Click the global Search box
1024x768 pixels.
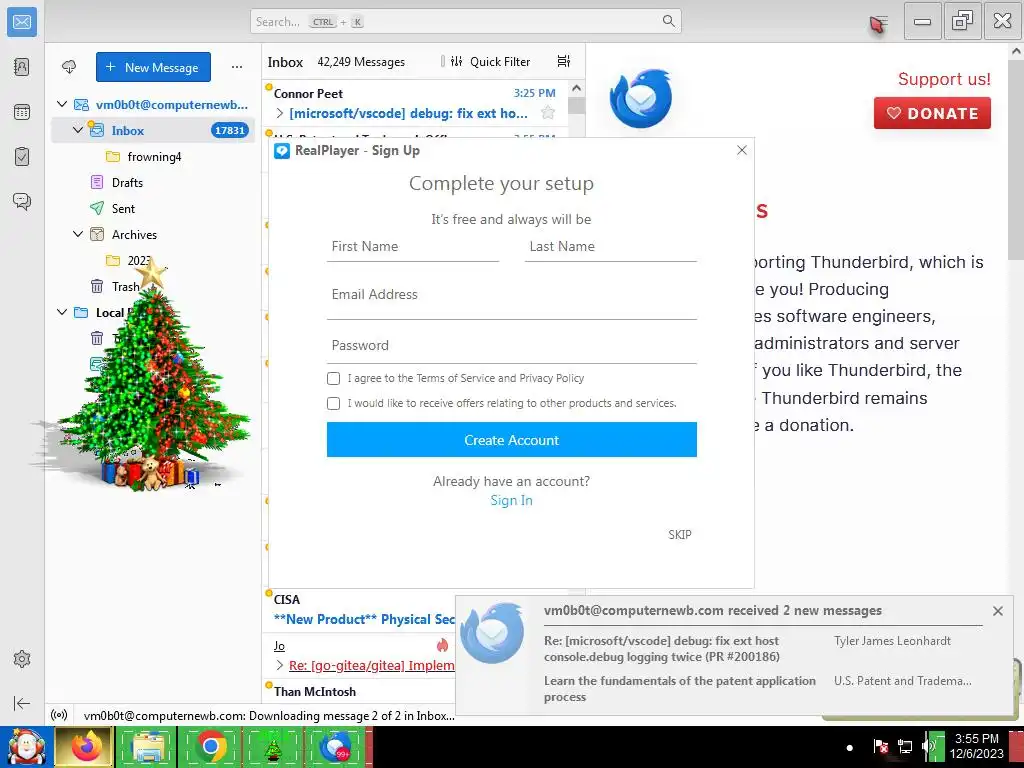pyautogui.click(x=466, y=21)
